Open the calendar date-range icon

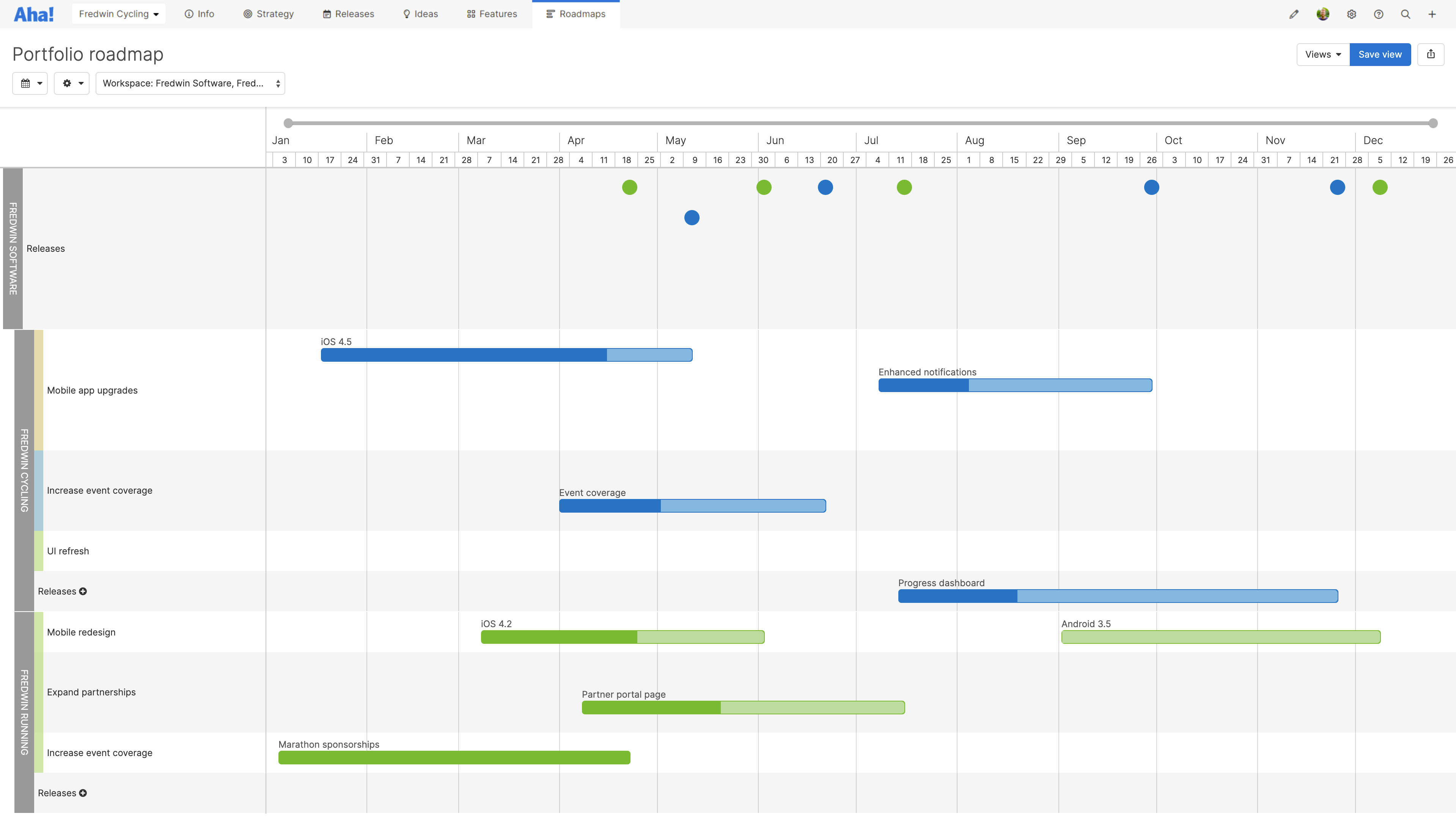pos(29,83)
